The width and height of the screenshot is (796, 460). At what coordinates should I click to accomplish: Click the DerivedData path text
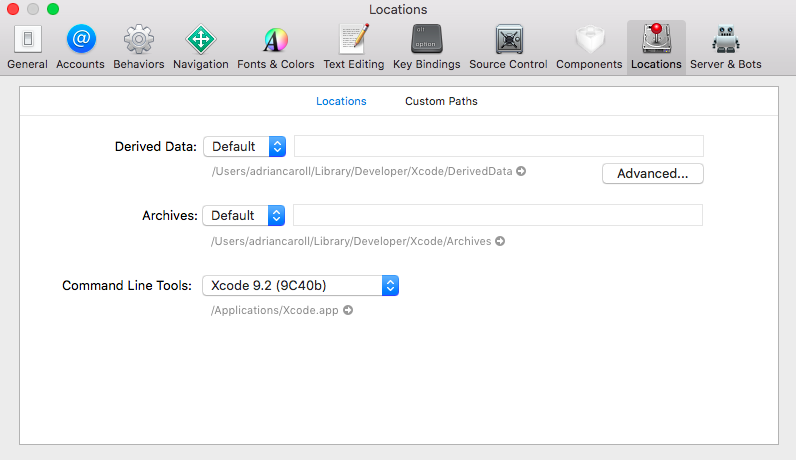tap(362, 171)
